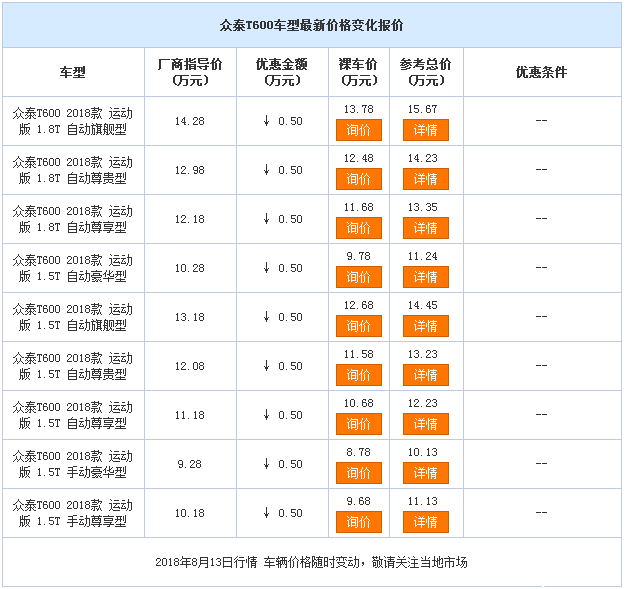View 详情 of the 1.8T 自动尊贵型
625x589 pixels.
426,179
